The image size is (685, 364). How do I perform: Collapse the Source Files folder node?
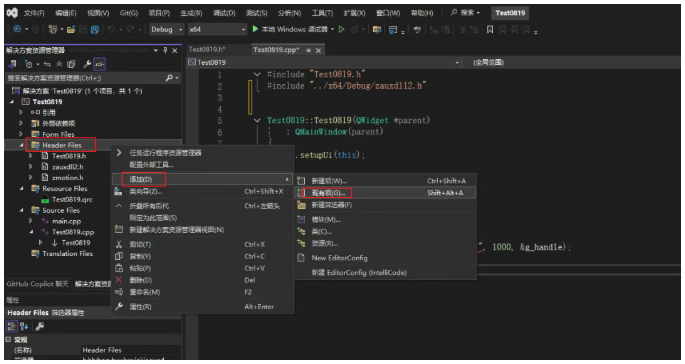[21, 210]
